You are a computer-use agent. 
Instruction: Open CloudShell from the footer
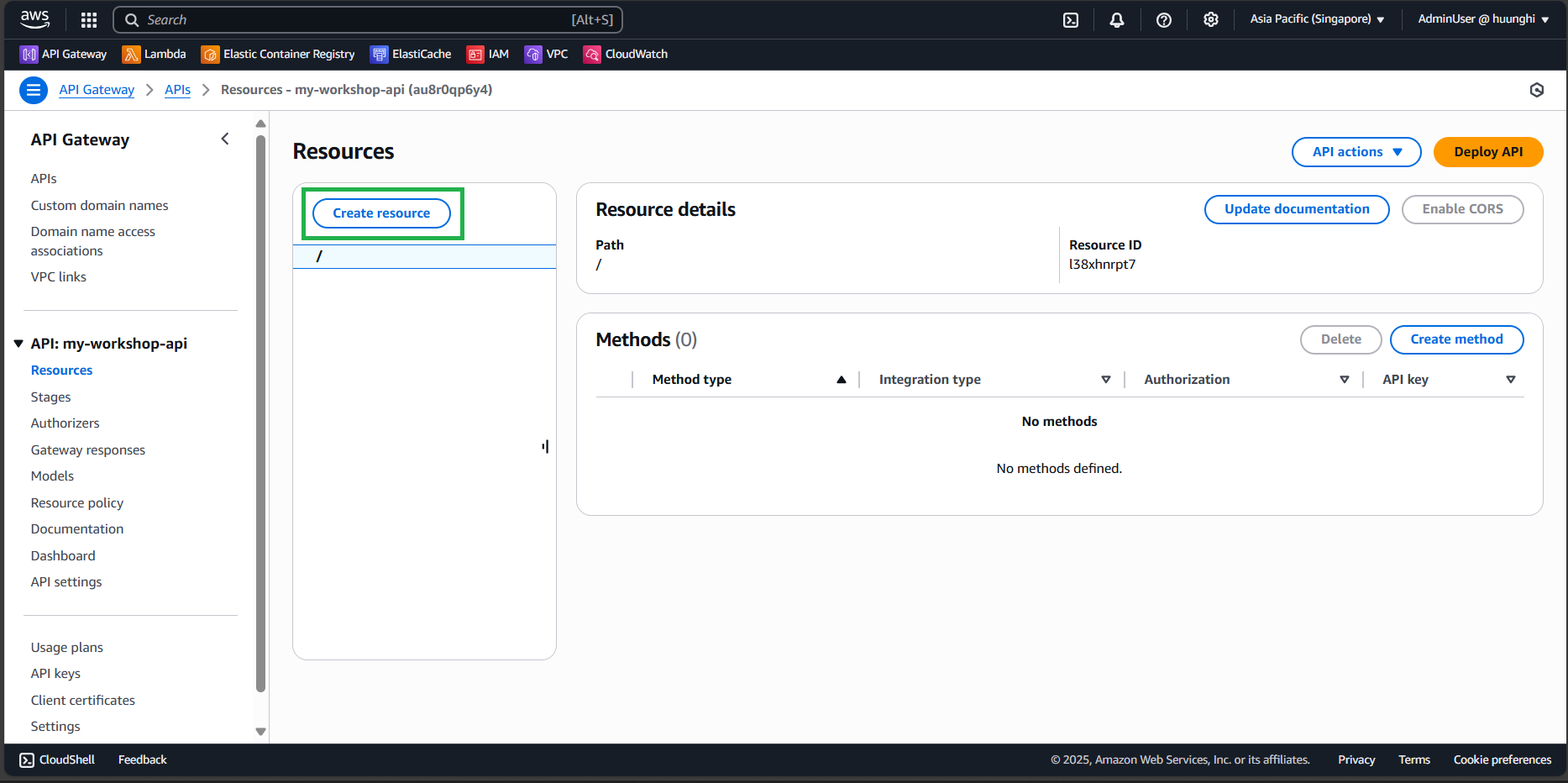[57, 760]
